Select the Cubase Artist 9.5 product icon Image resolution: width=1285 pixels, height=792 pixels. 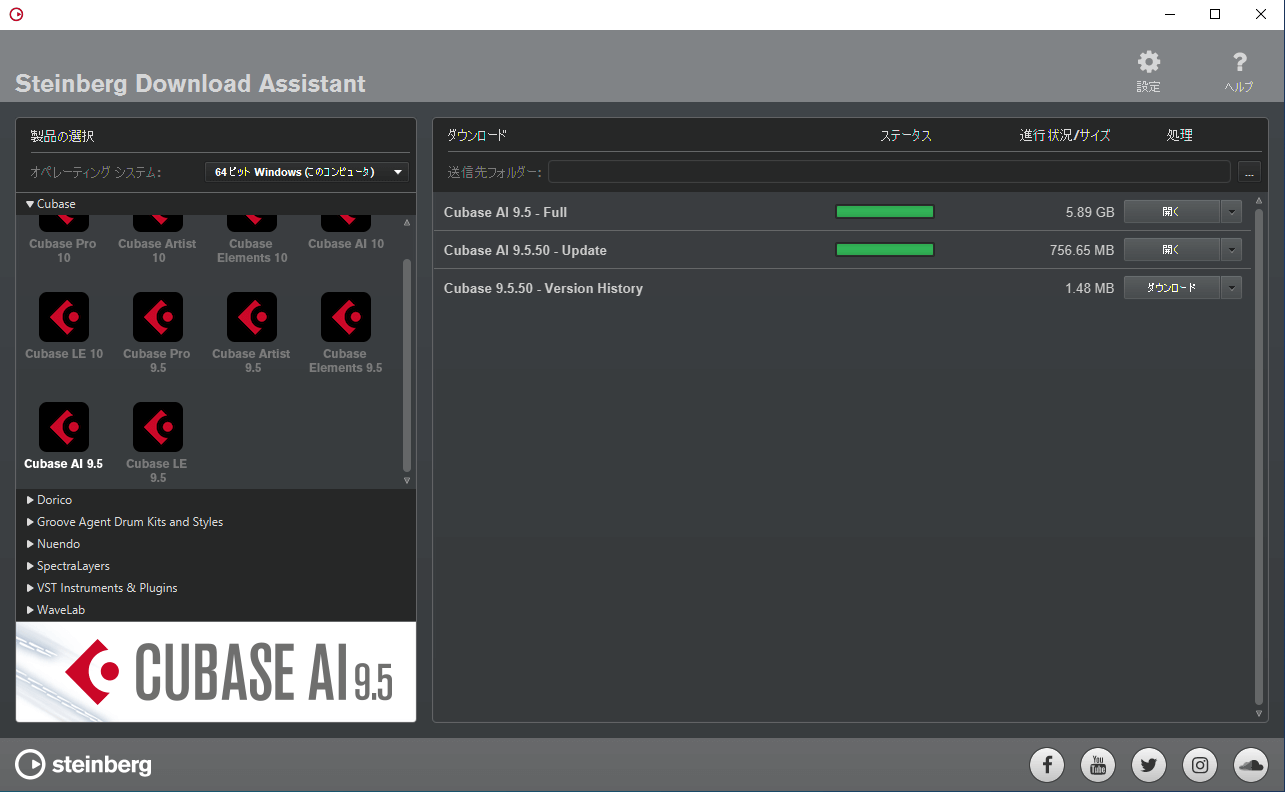252,317
